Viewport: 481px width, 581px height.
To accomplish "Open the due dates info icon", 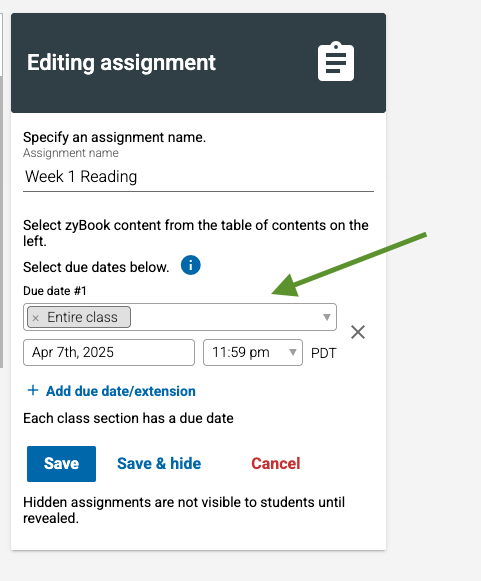I will coord(190,265).
